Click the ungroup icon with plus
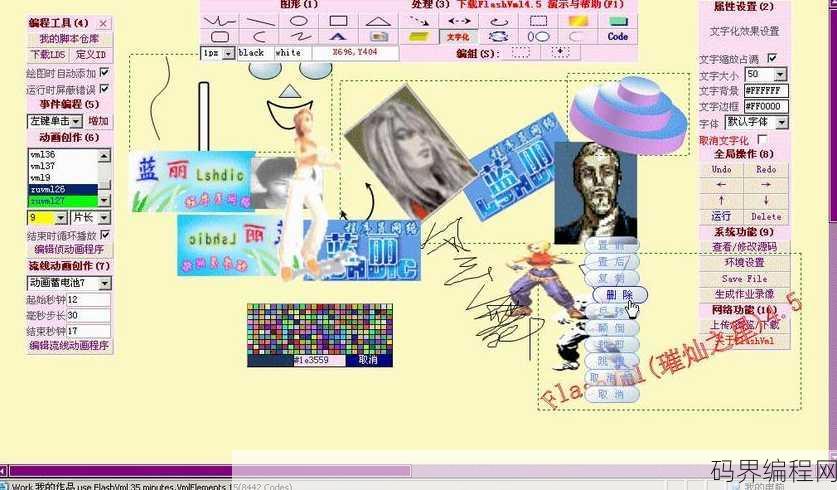The height and width of the screenshot is (490, 837). click(560, 52)
